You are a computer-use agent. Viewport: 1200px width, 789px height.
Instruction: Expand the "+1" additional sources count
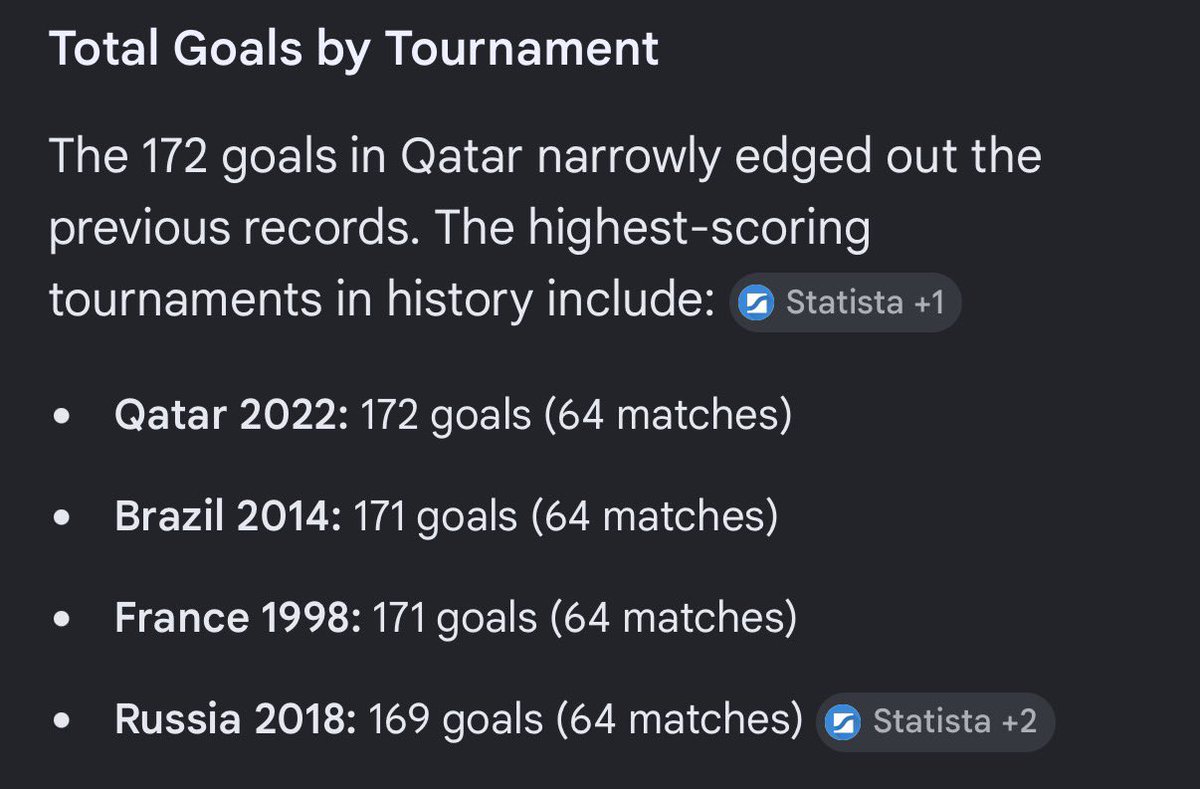(x=930, y=303)
